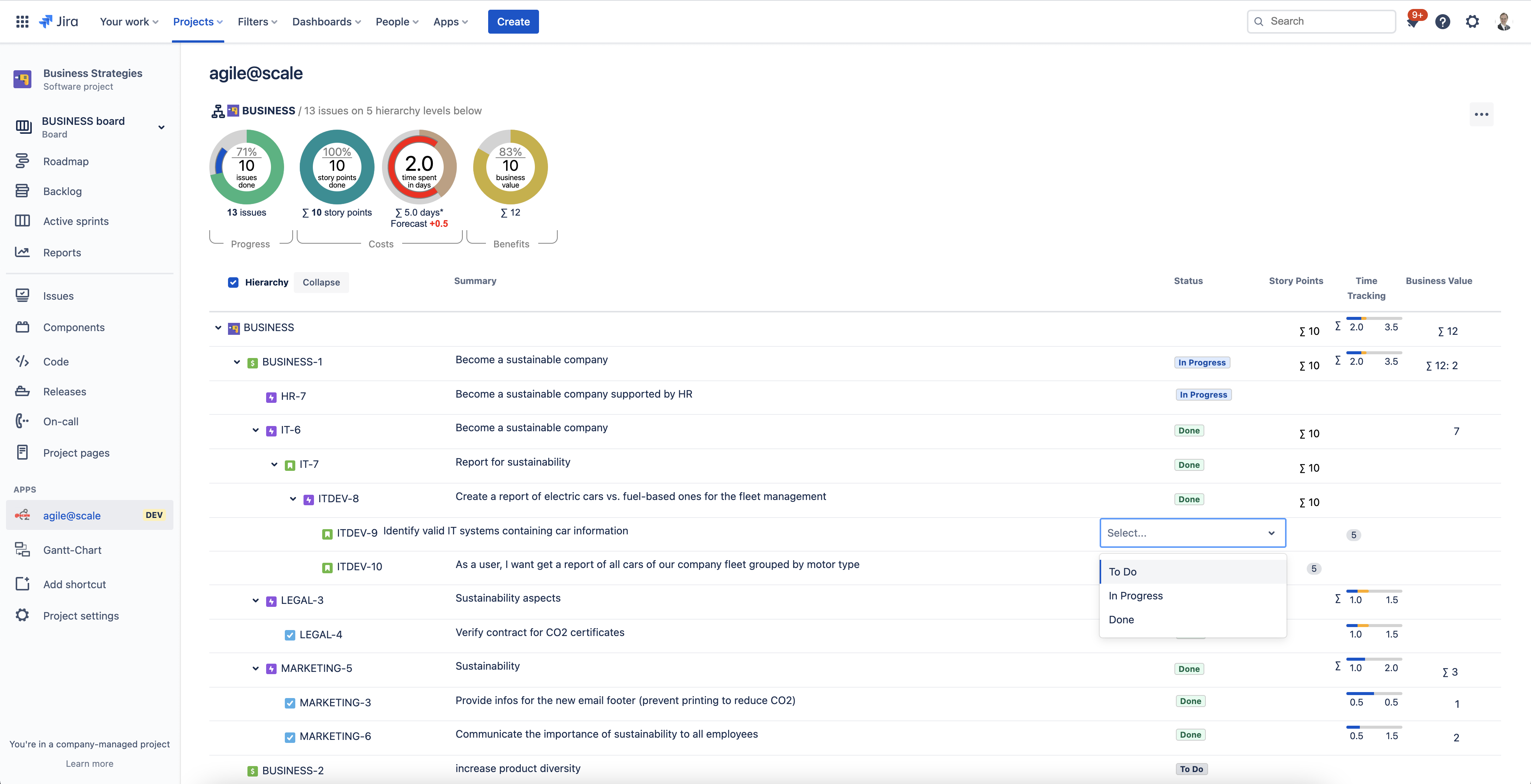Open the Gantt-Chart app
Image resolution: width=1531 pixels, height=784 pixels.
[x=72, y=550]
